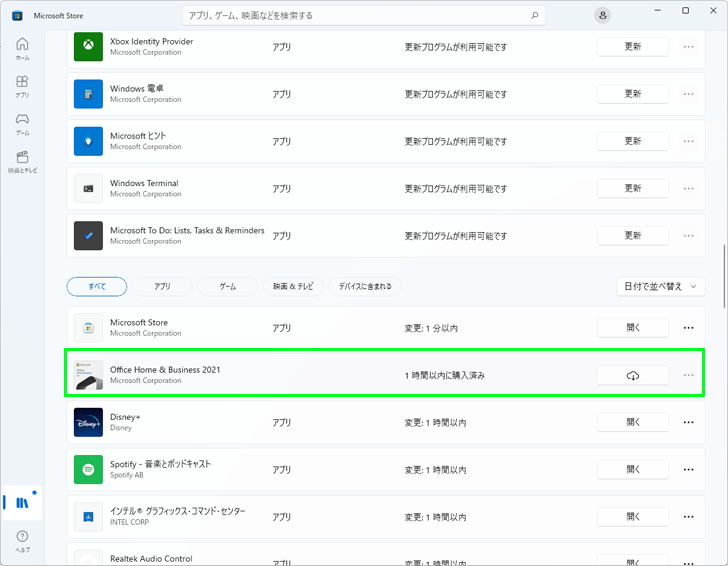Viewport: 728px width, 566px height.
Task: Click the Microsoft ヒント app icon
Action: pos(88,141)
